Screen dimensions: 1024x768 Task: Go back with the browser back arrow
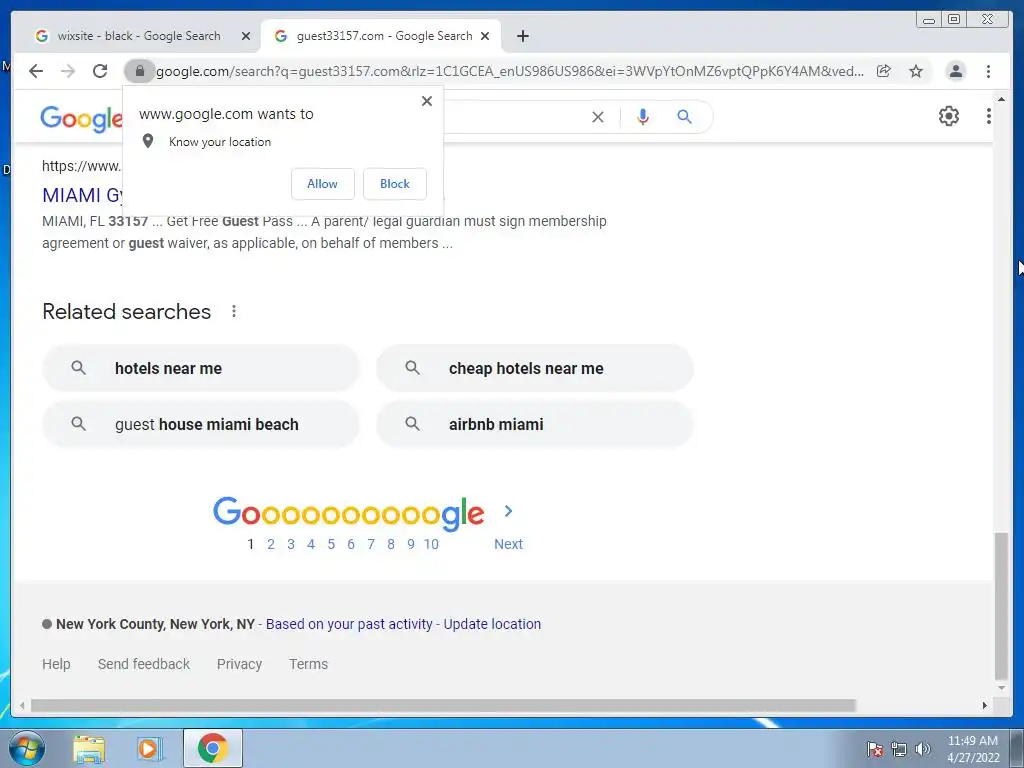click(36, 71)
